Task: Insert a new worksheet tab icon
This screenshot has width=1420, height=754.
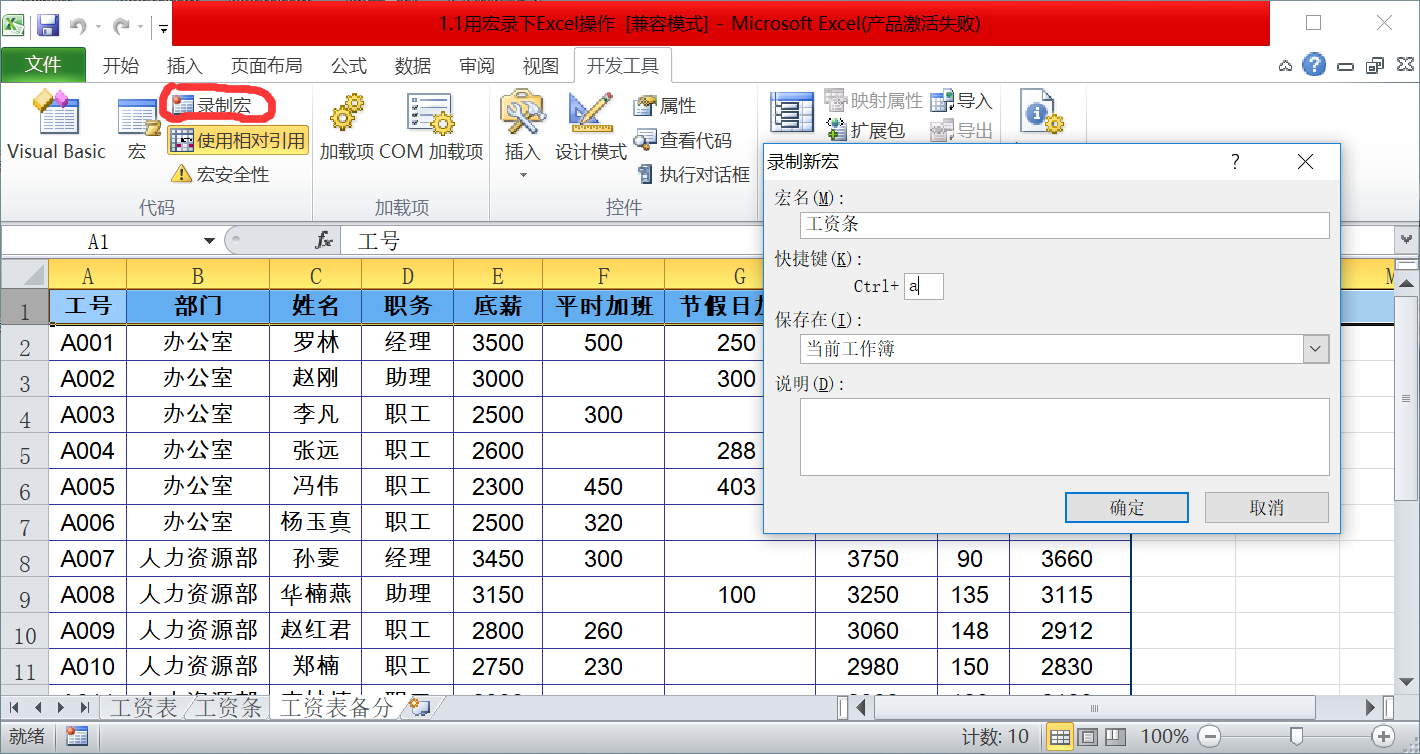Action: (x=419, y=707)
